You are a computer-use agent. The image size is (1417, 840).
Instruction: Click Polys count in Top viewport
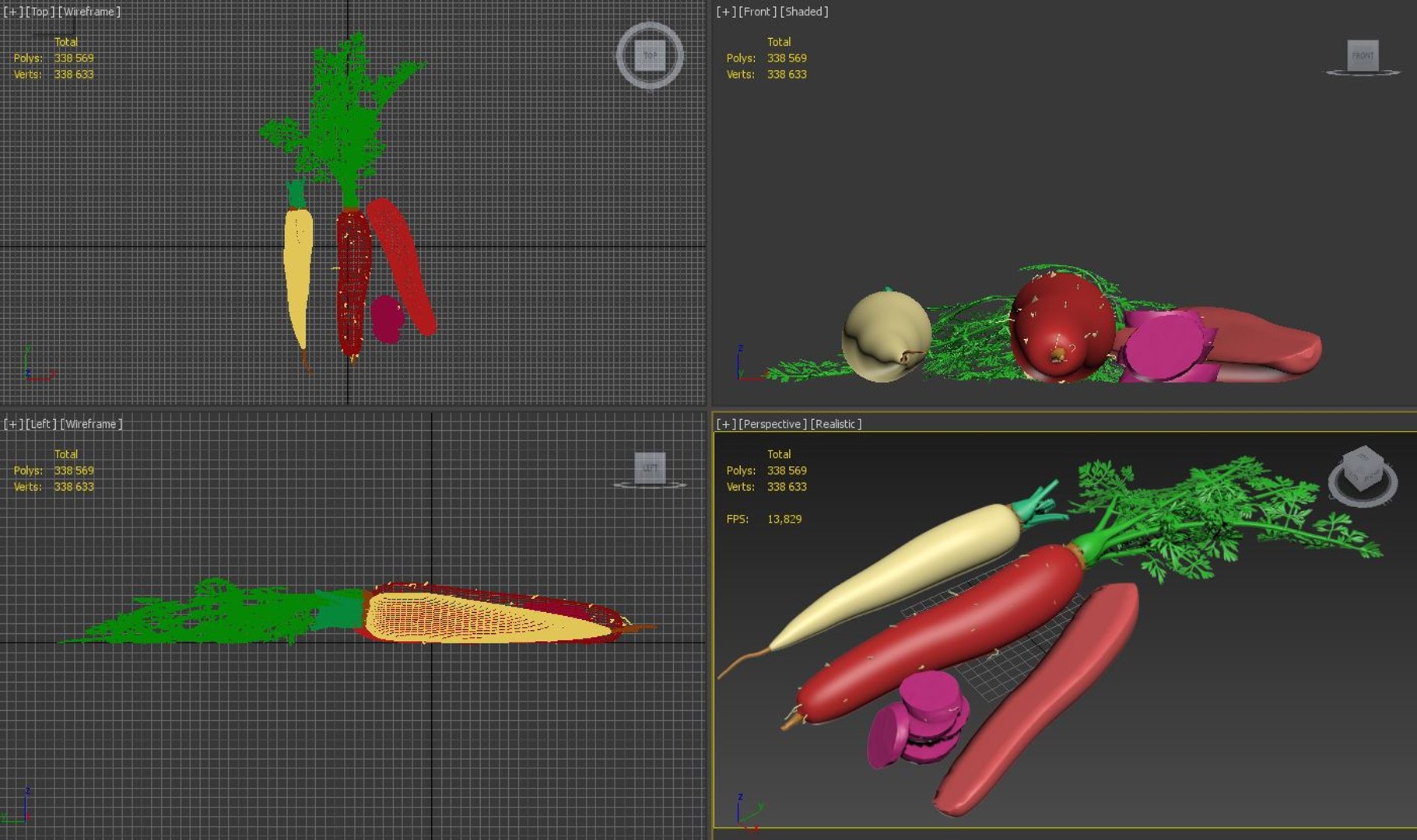(74, 58)
